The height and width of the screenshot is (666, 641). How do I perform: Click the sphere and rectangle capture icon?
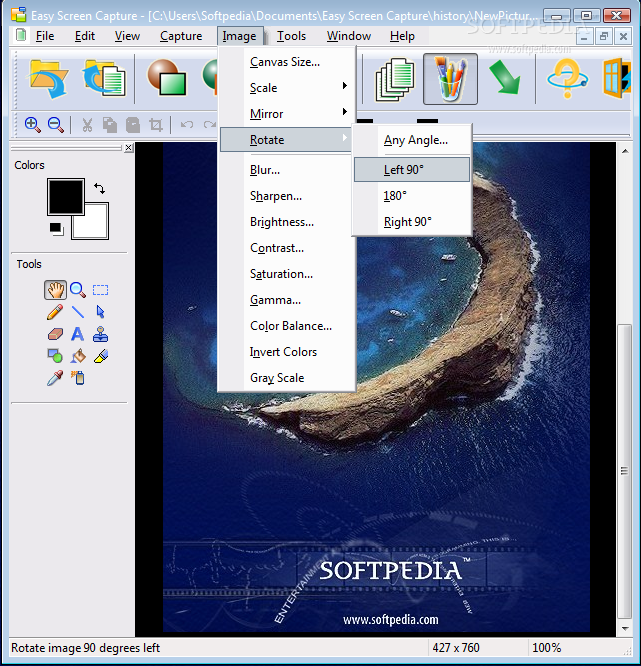(x=167, y=78)
